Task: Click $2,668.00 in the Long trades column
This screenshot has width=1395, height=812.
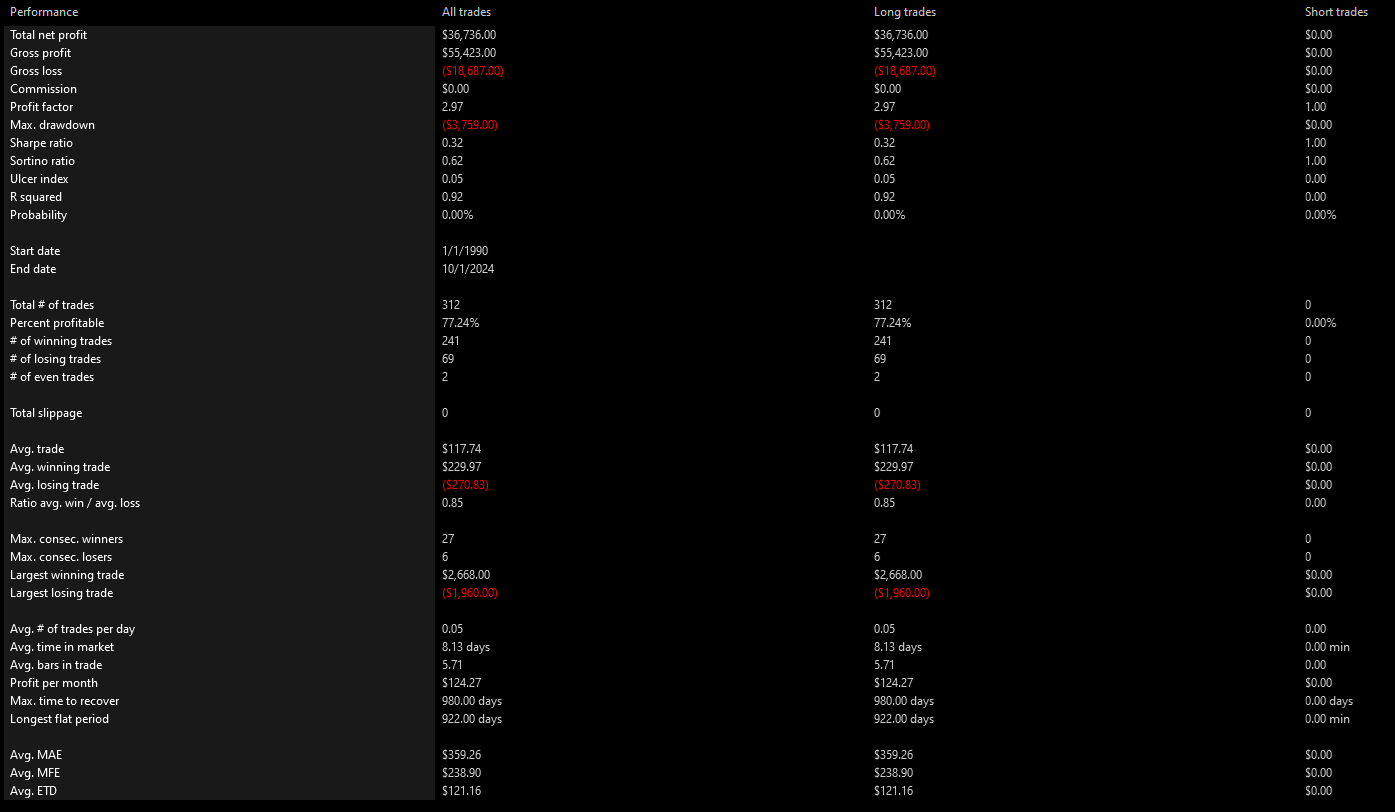Action: (x=898, y=575)
